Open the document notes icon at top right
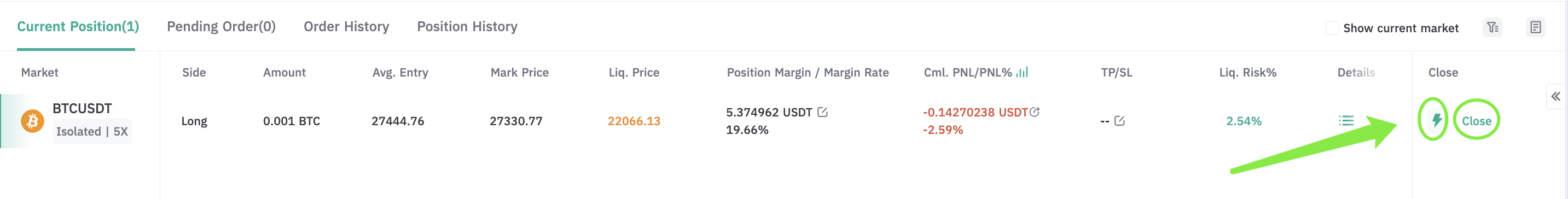 click(x=1535, y=27)
